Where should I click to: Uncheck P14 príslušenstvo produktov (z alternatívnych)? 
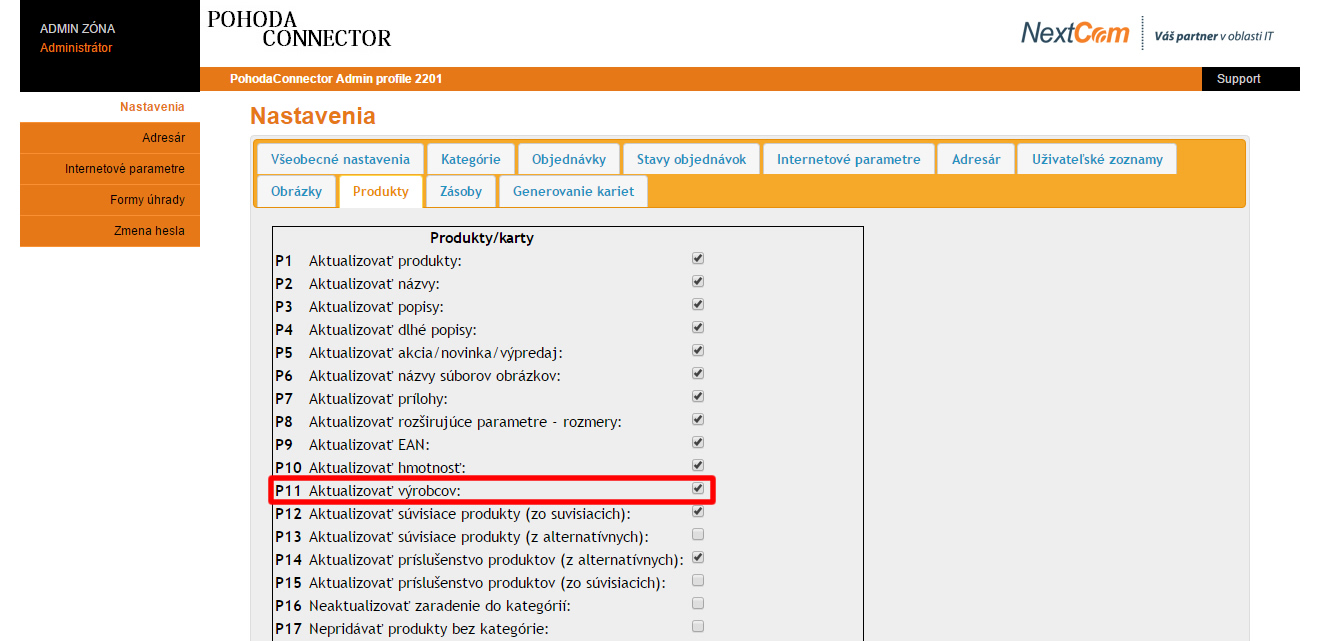pos(698,557)
